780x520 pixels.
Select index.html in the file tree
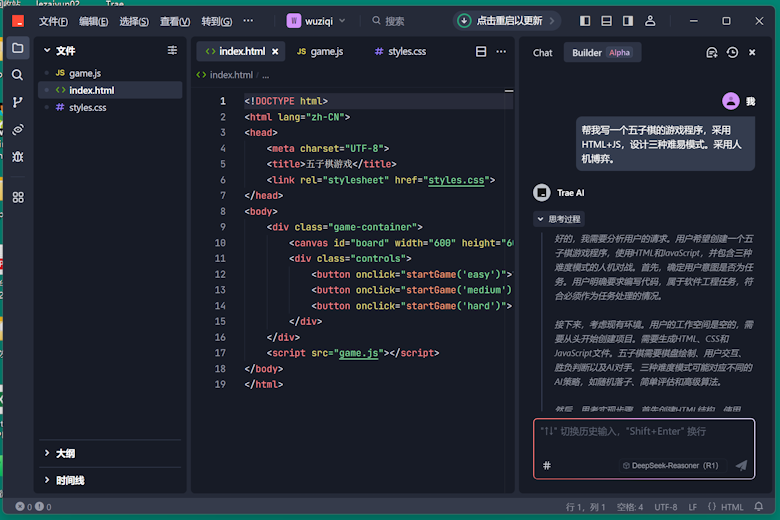[110, 90]
